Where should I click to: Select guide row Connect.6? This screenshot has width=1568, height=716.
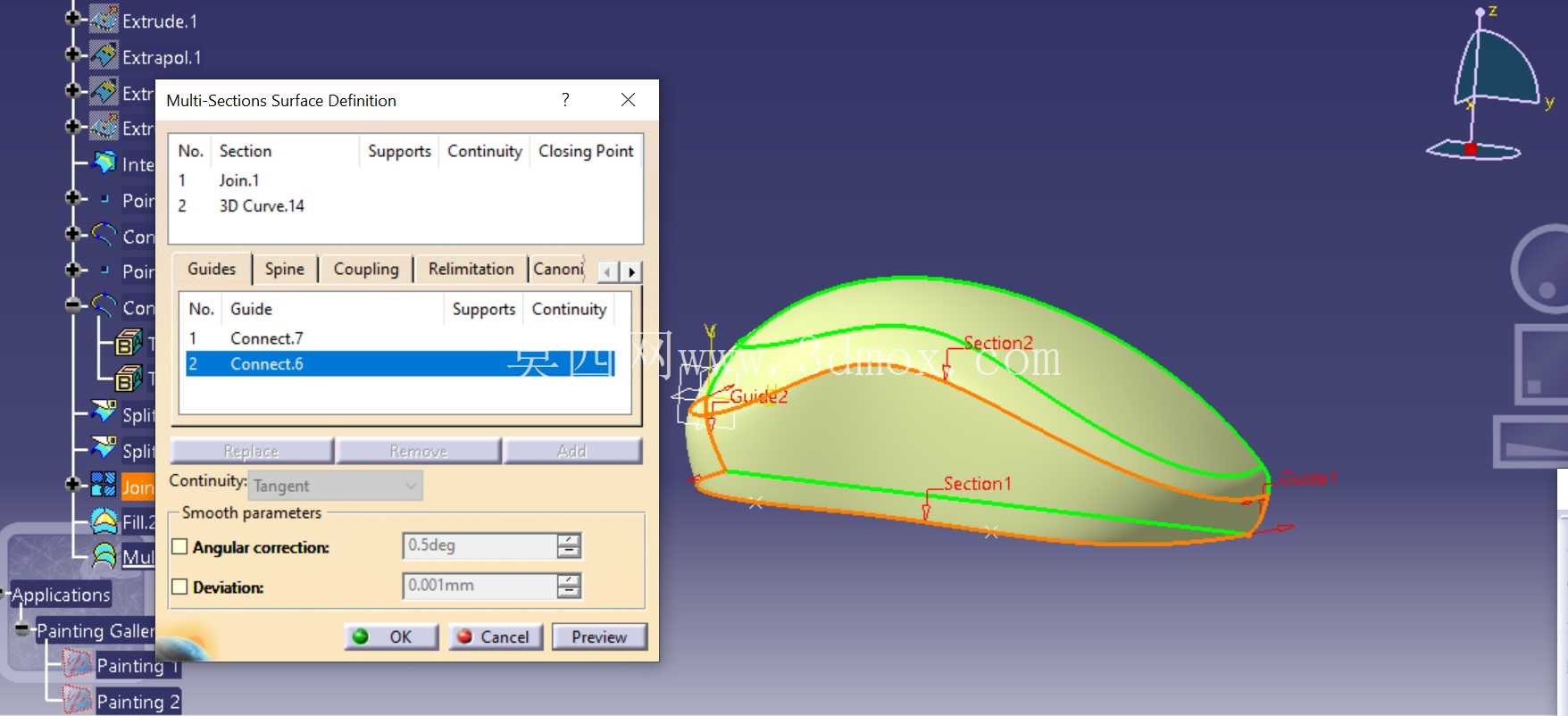[x=400, y=363]
